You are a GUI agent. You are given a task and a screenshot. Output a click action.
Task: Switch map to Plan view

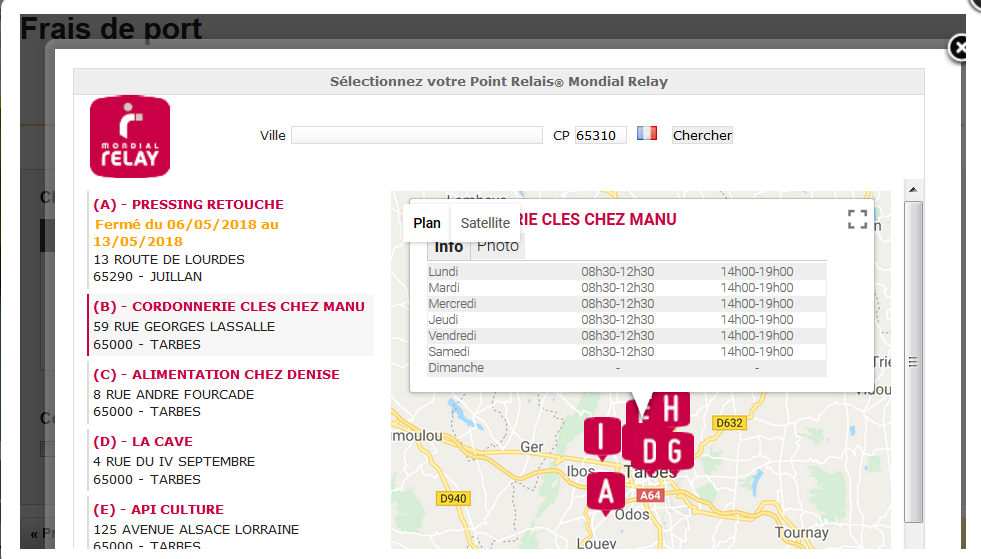pos(427,223)
